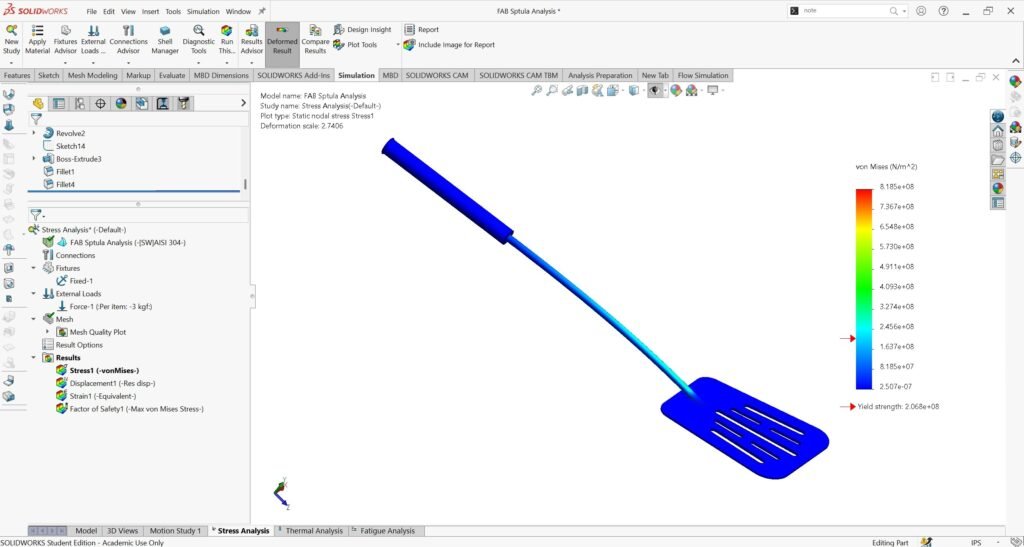1024x547 pixels.
Task: Expand the Mesh Quality Plot node
Action: pos(47,332)
